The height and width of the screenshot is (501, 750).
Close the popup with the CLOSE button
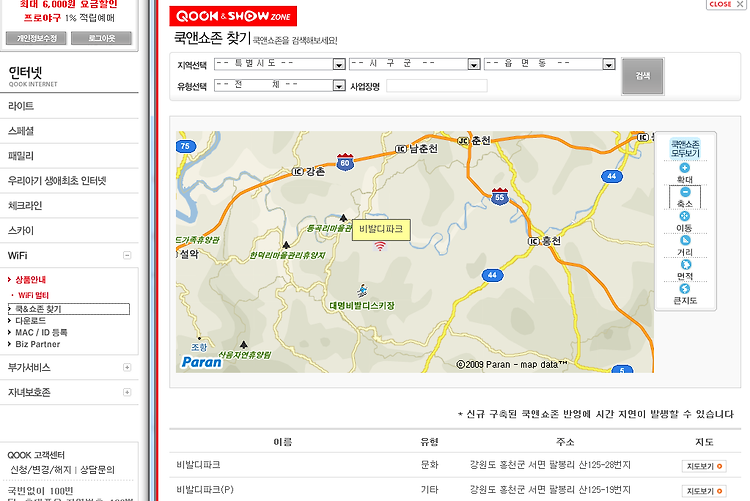point(726,4)
